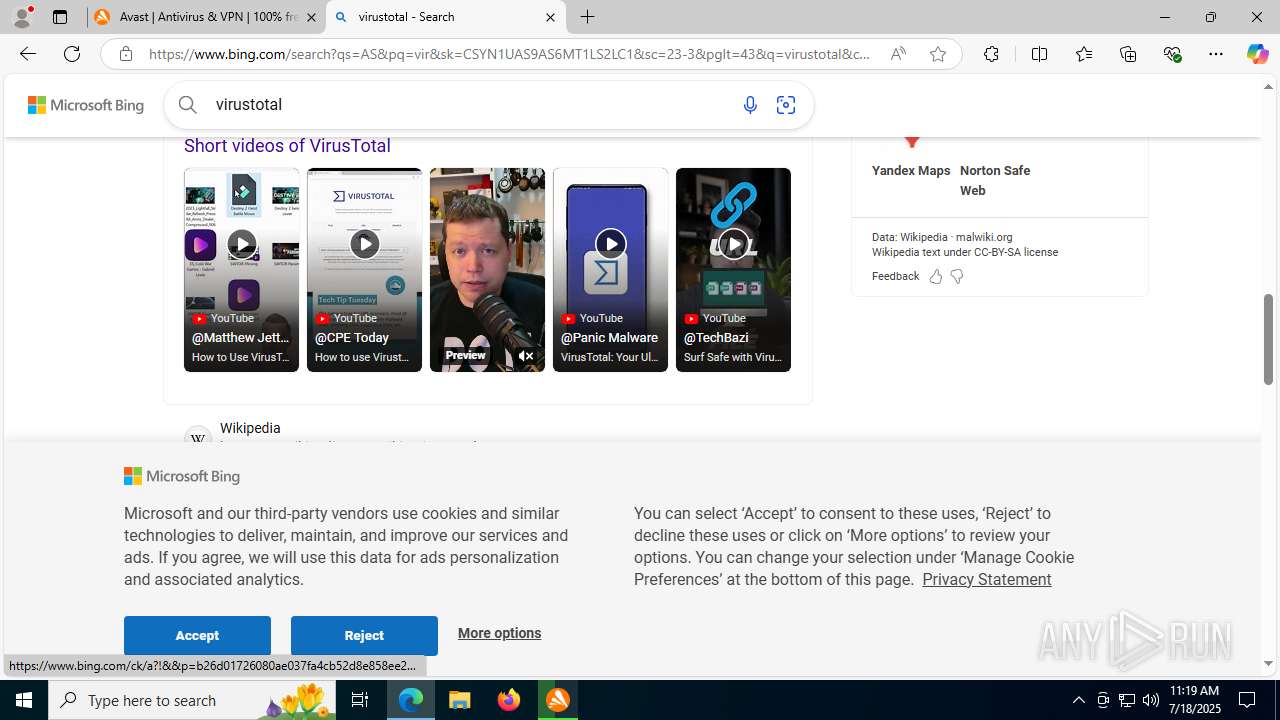This screenshot has height=720, width=1280.
Task: Add this page to favorites star
Action: pyautogui.click(x=938, y=54)
